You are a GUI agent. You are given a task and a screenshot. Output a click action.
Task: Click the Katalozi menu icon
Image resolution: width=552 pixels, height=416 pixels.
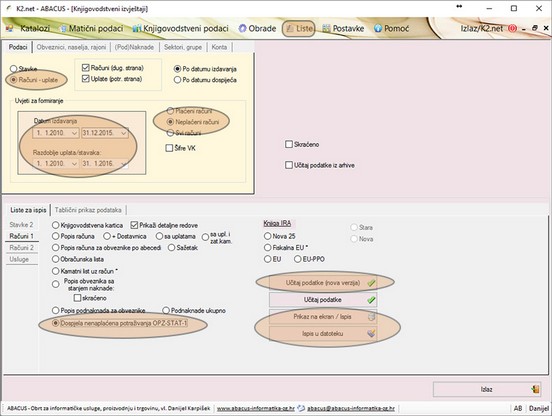pos(10,28)
